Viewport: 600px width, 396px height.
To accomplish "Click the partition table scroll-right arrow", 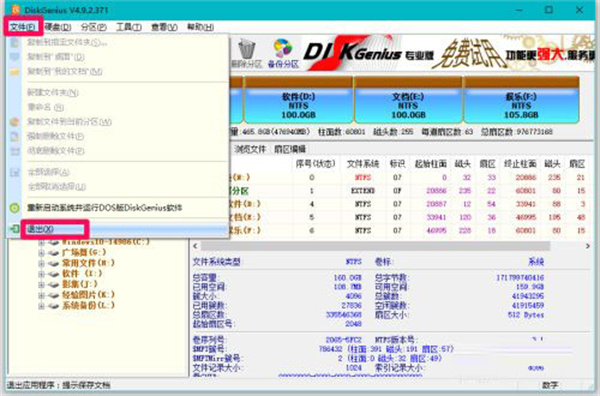I will [588, 246].
